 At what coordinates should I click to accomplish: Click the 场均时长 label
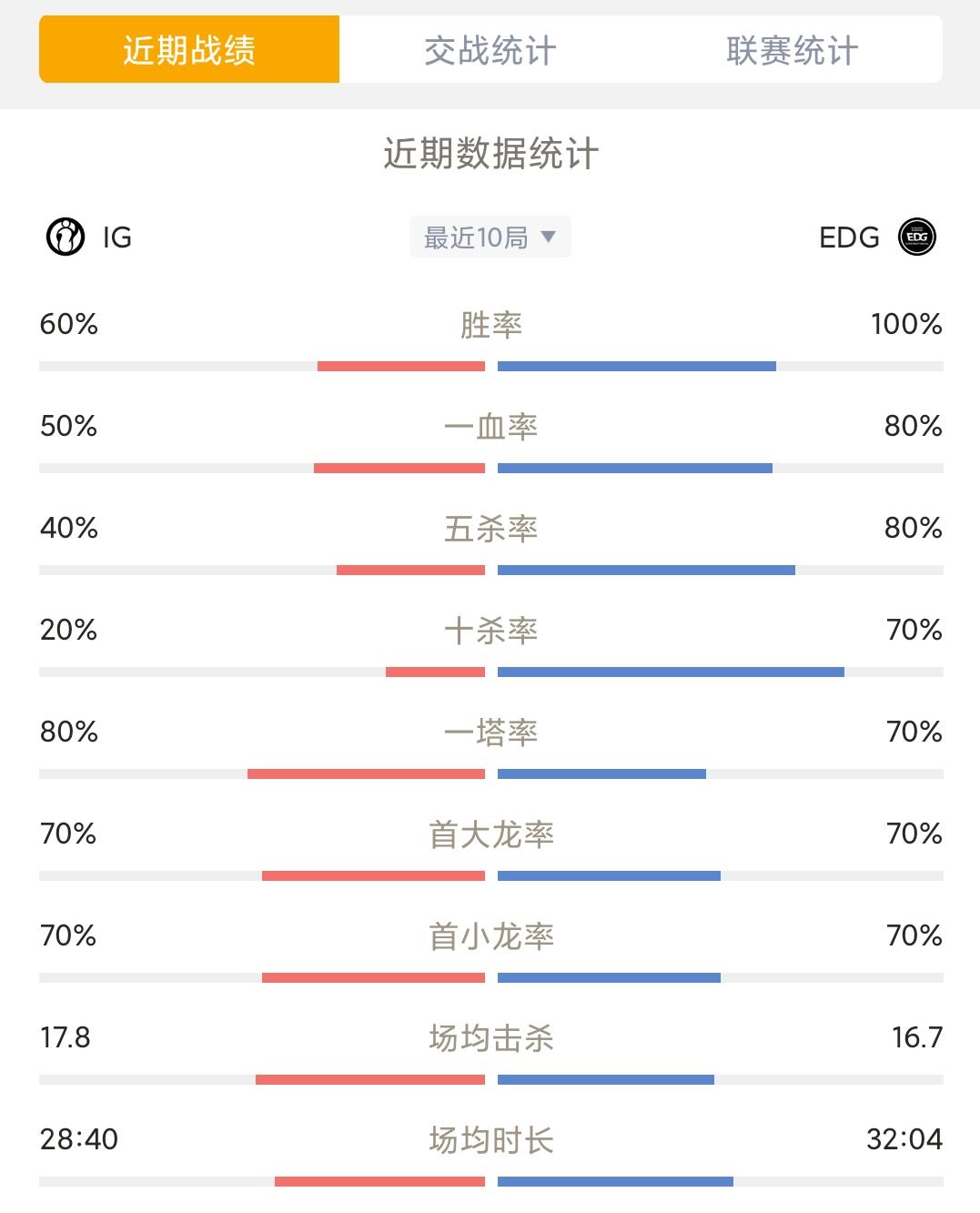click(491, 1139)
